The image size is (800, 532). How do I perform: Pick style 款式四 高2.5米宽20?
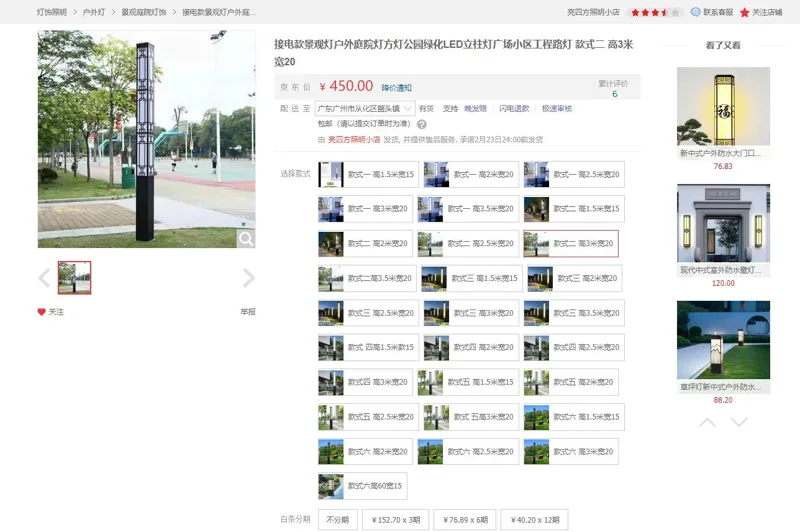click(574, 347)
